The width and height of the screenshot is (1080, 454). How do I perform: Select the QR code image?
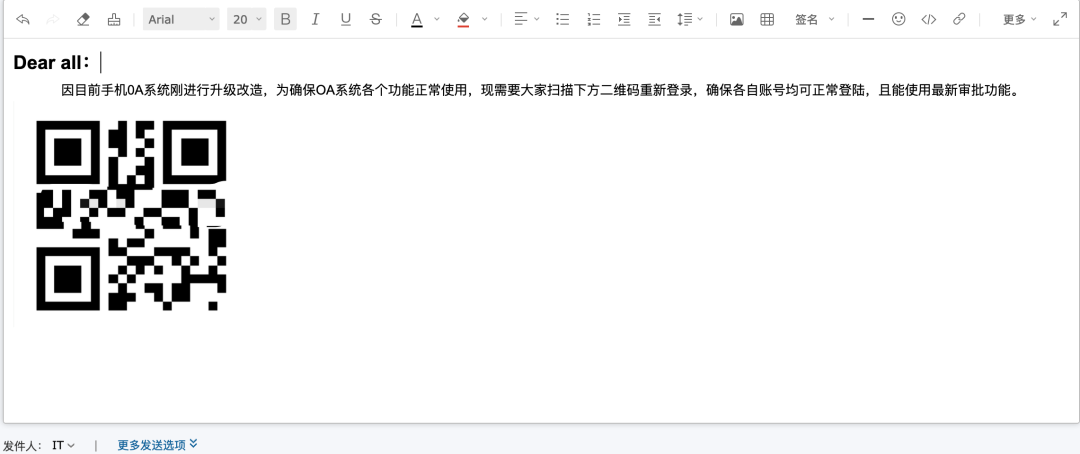coord(131,216)
